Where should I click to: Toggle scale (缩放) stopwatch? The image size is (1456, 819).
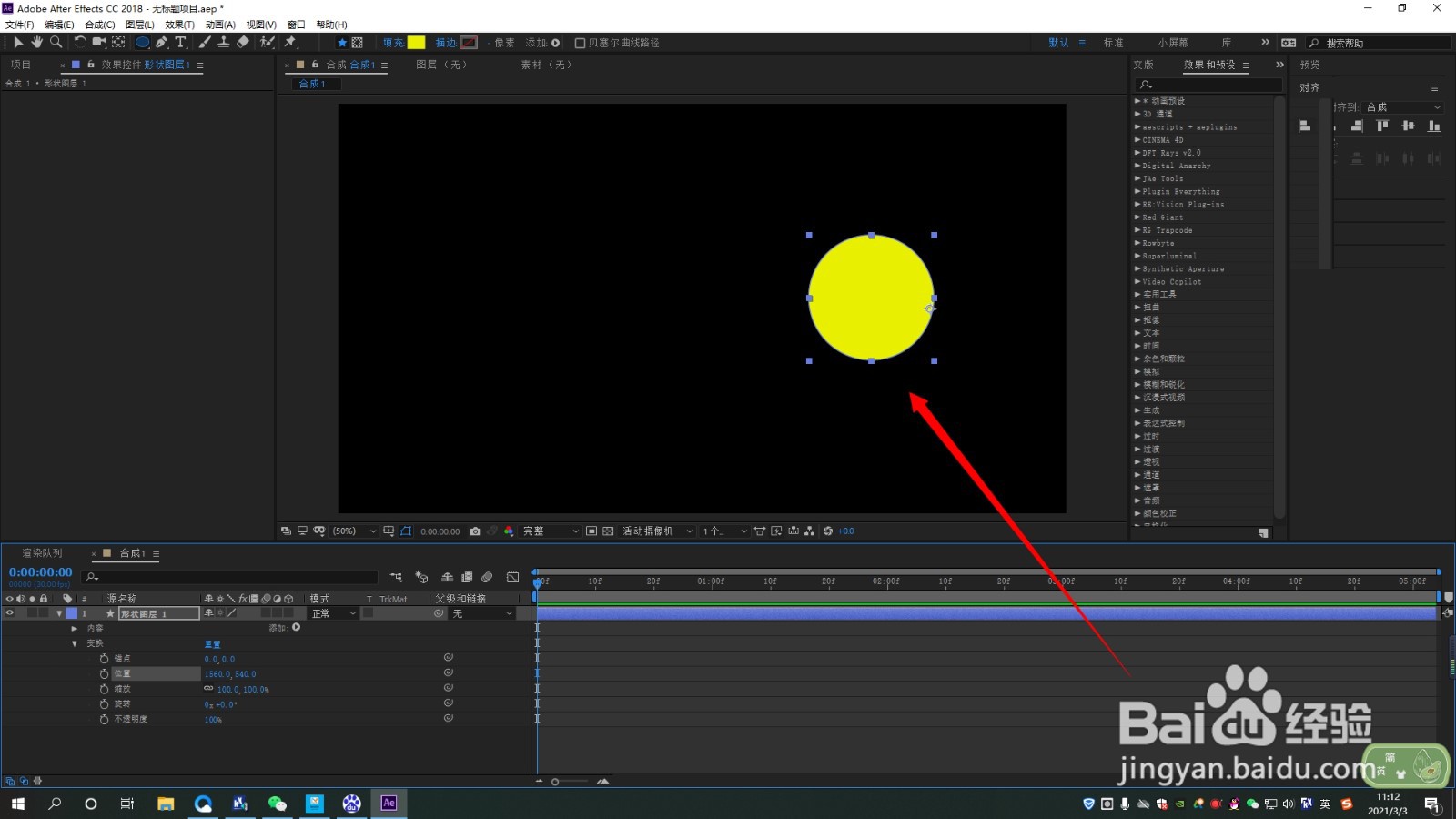pyautogui.click(x=104, y=690)
